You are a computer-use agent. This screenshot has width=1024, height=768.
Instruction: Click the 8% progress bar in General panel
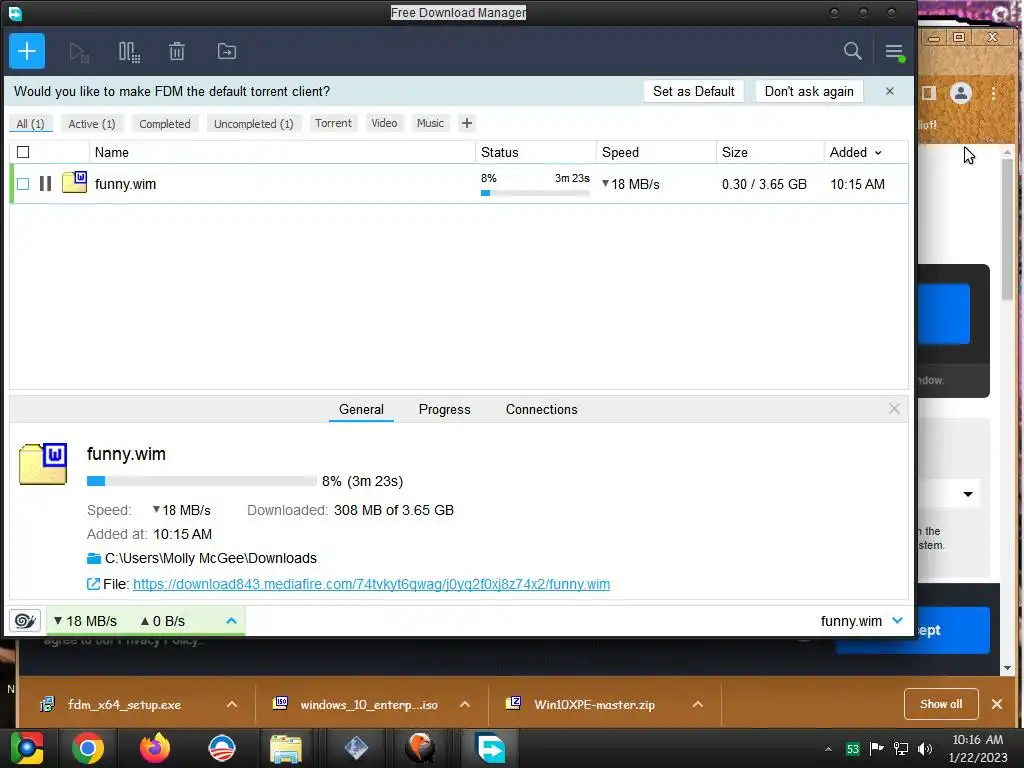point(202,481)
